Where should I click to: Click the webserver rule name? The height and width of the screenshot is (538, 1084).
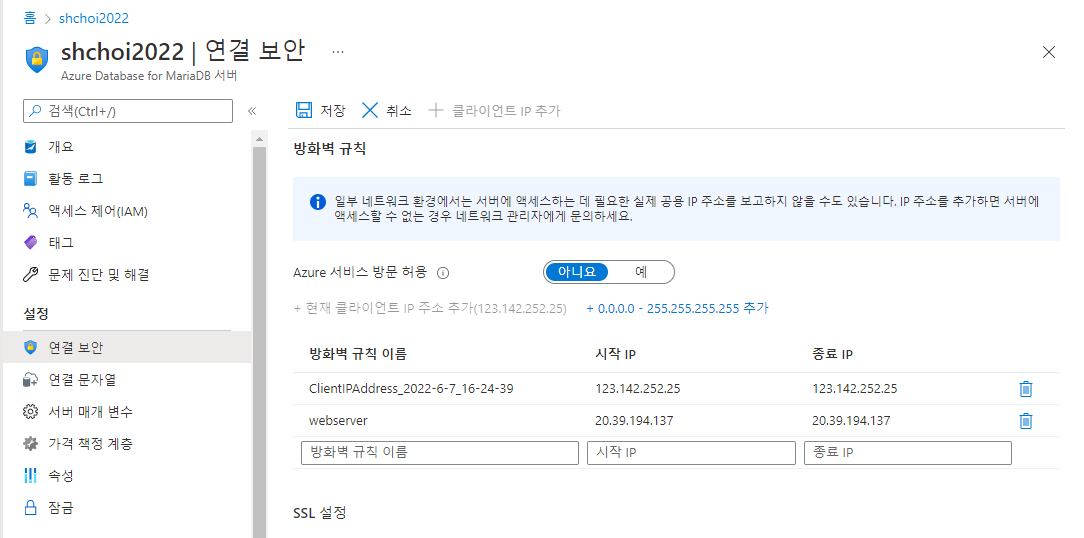338,420
